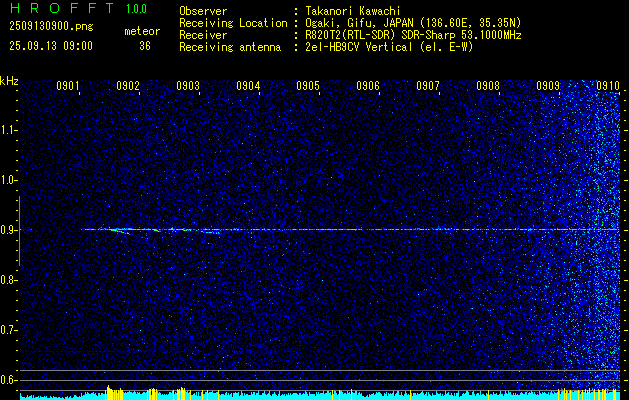This screenshot has height=400, width=629.
Task: Click the 0.7 kHz frequency label
Action: pyautogui.click(x=8, y=330)
